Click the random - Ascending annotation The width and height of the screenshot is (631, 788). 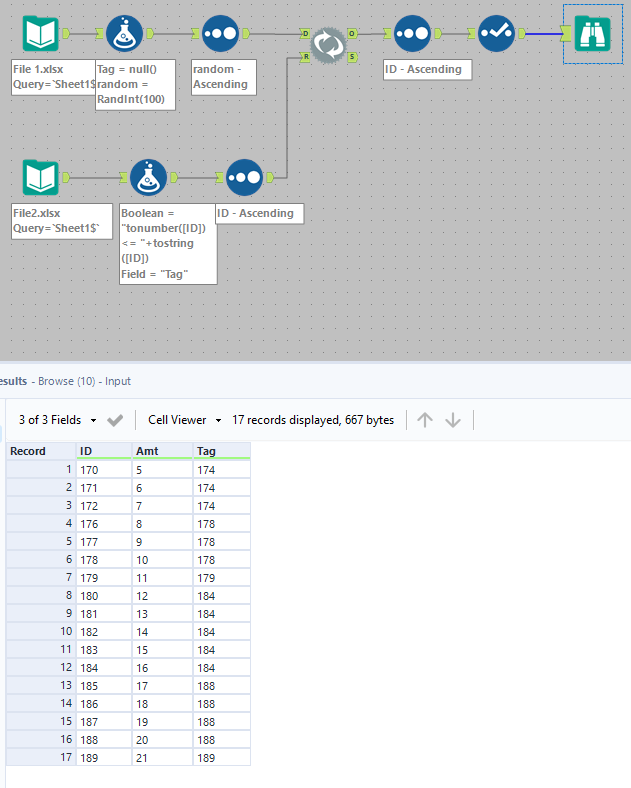(224, 77)
